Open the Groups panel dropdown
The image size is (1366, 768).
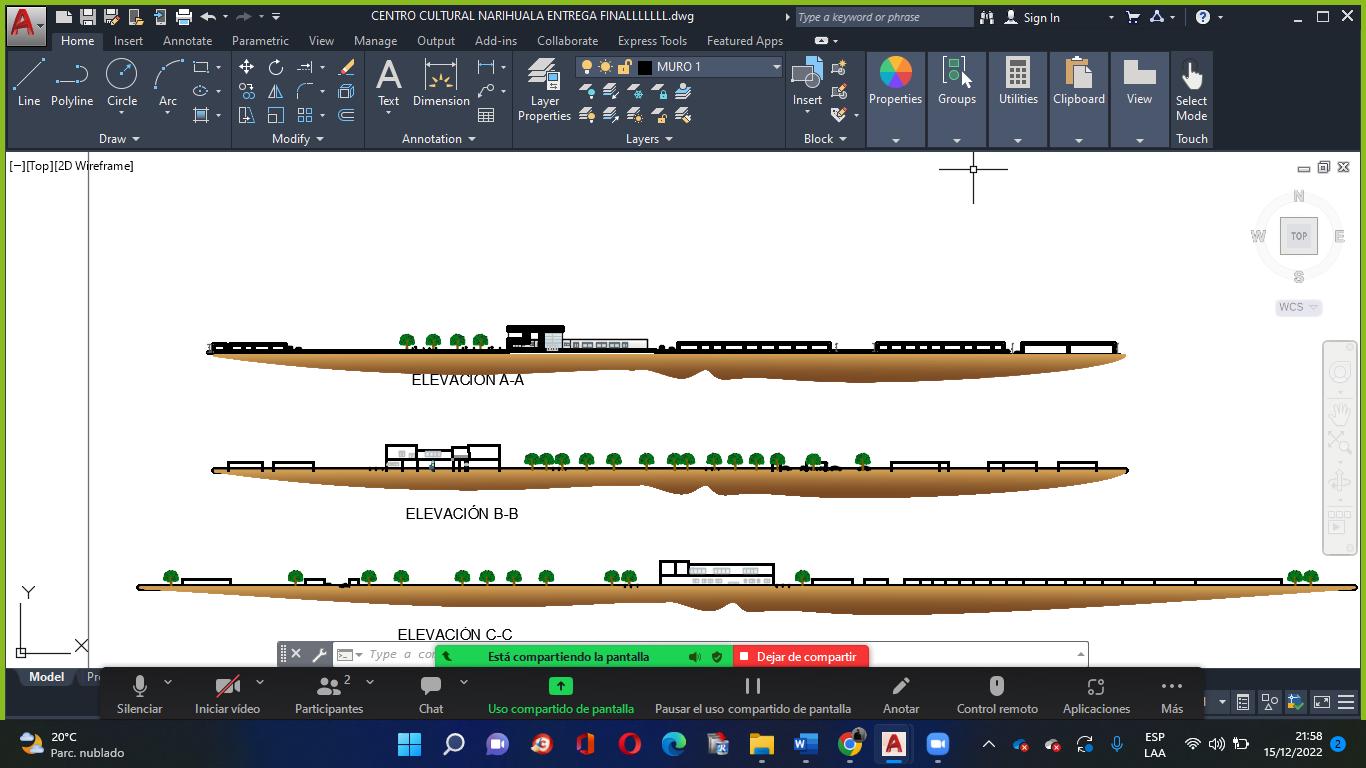[x=956, y=139]
